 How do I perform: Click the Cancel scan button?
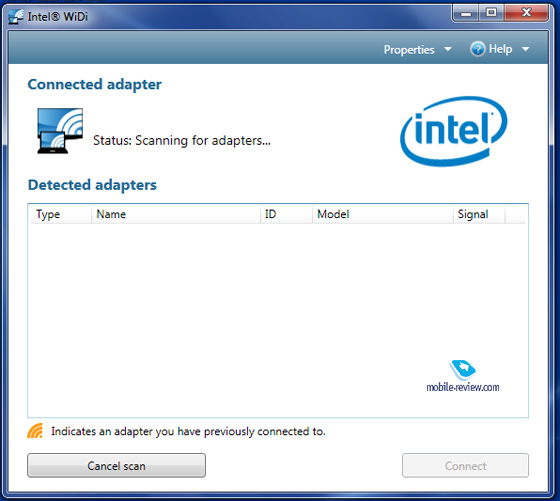coord(116,466)
